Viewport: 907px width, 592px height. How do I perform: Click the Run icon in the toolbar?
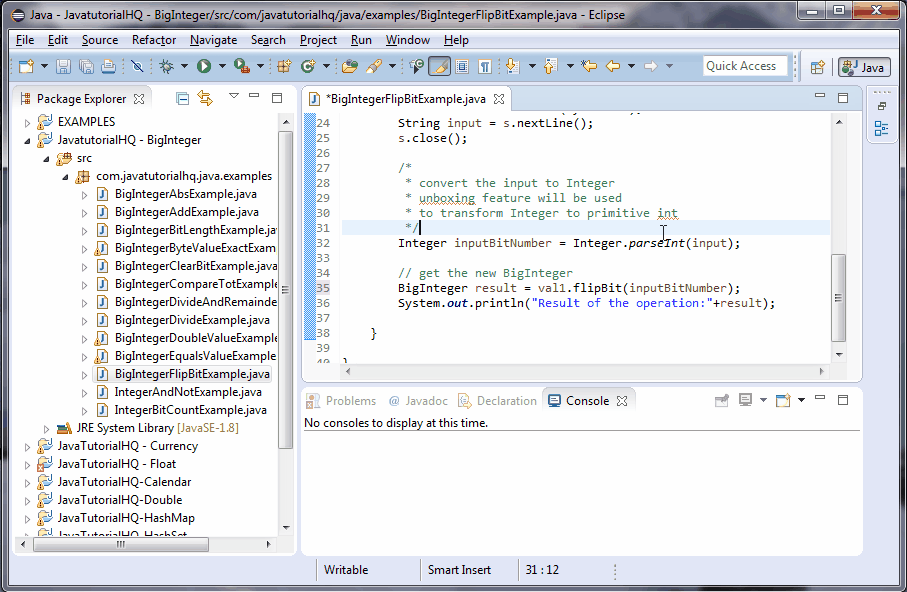pos(203,66)
